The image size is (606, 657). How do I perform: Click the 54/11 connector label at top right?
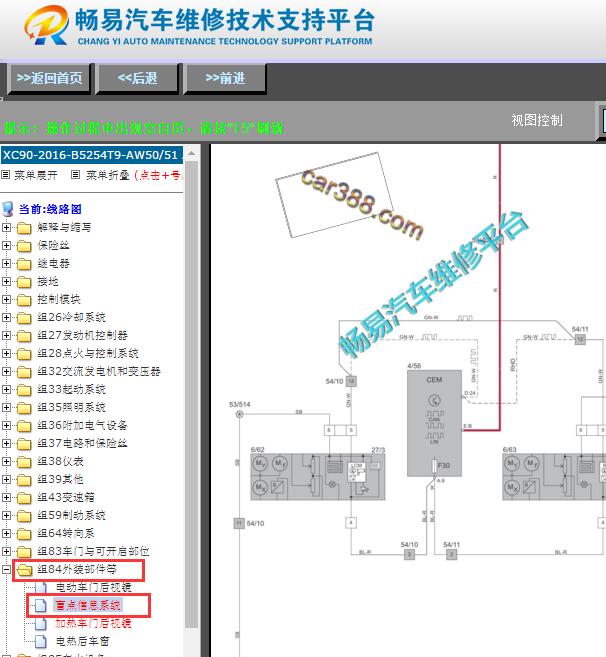[580, 329]
